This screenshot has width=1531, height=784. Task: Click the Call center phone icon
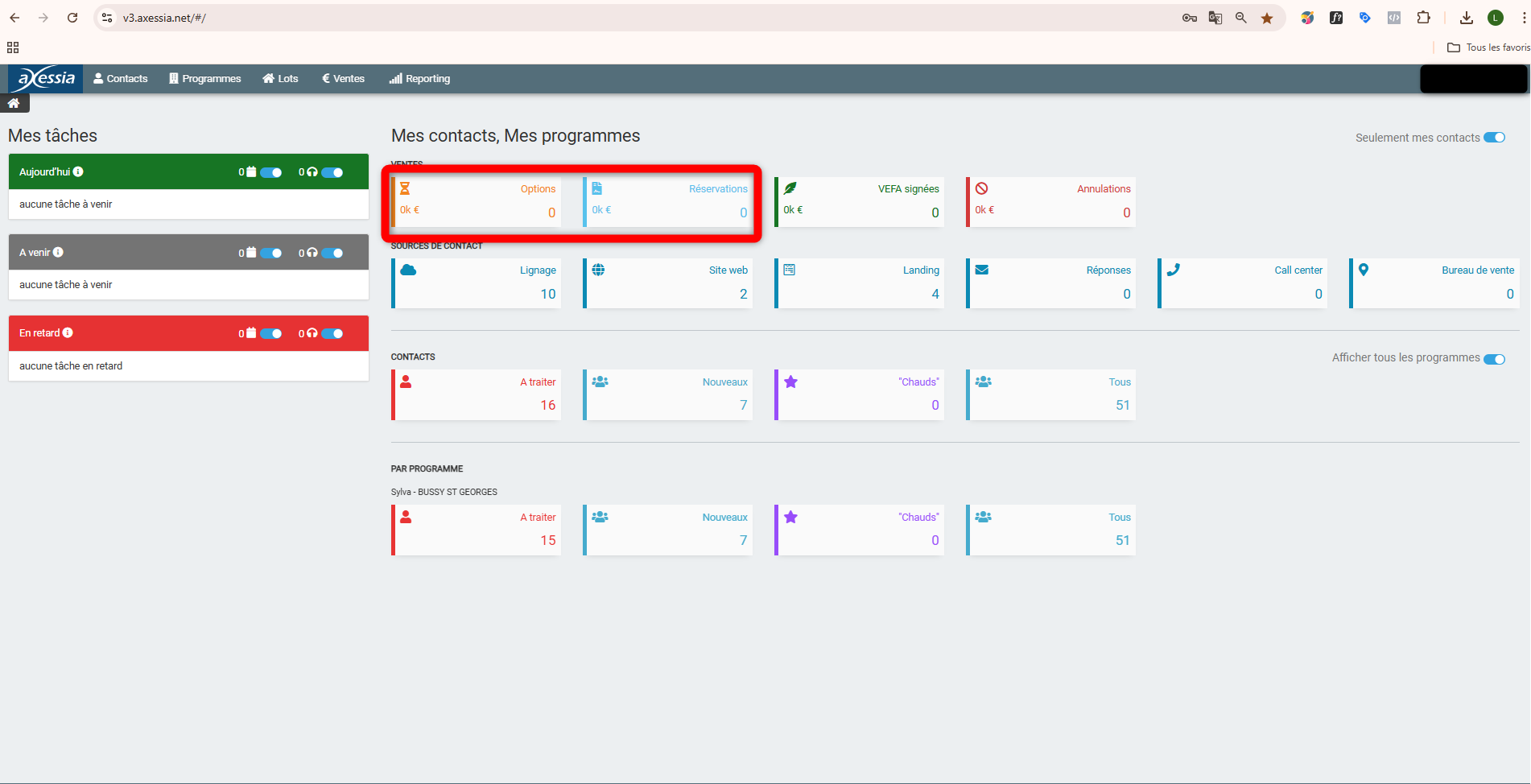pyautogui.click(x=1173, y=270)
